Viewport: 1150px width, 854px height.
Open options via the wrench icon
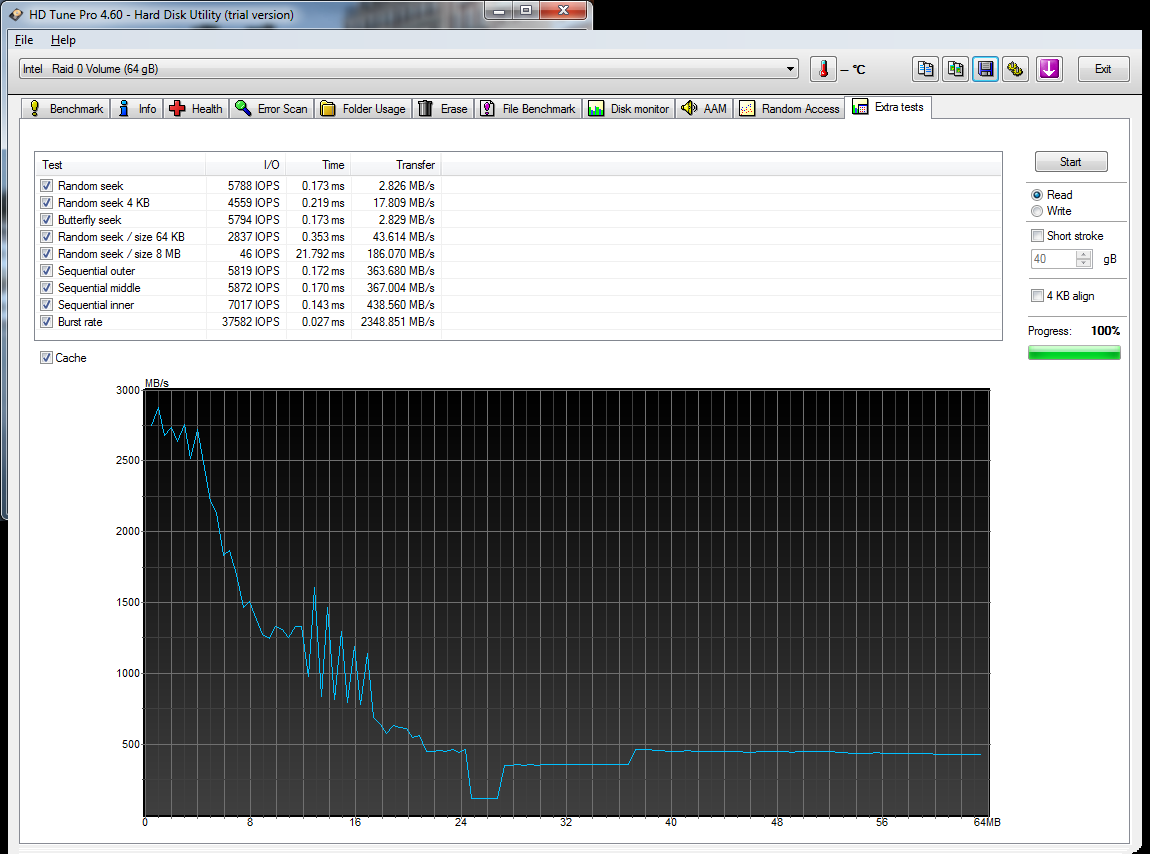[1016, 69]
